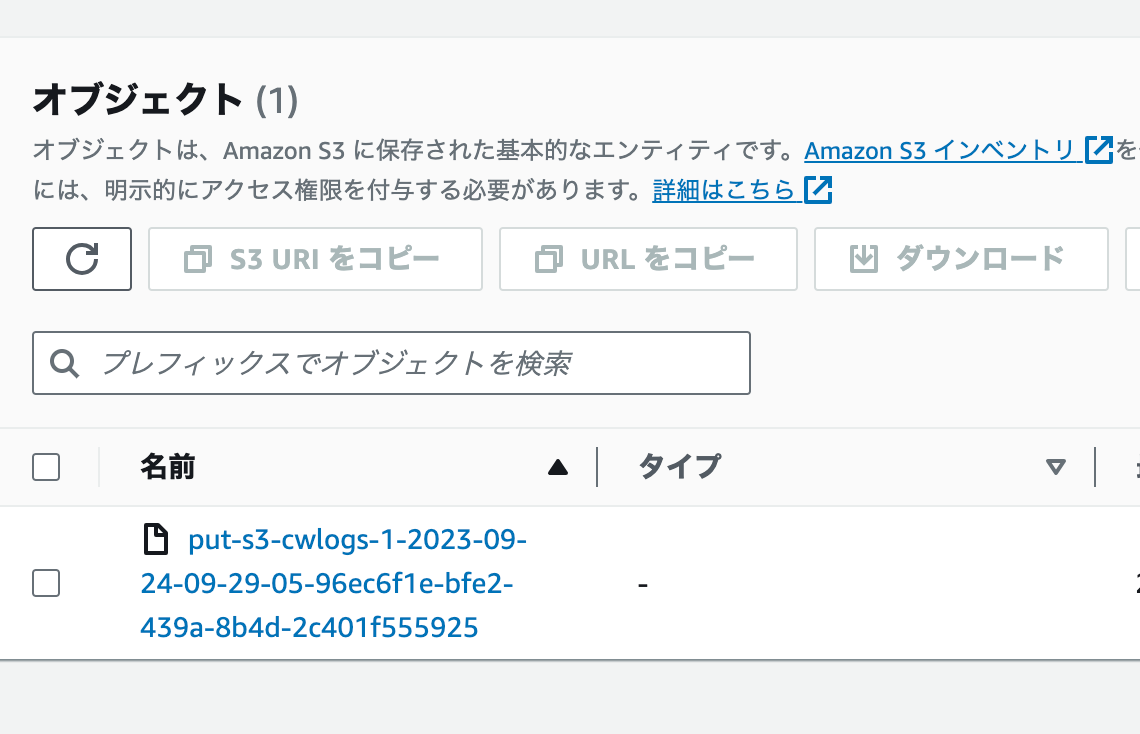Toggle descending sort triangle on タイプ column
The height and width of the screenshot is (734, 1140).
click(x=1056, y=466)
